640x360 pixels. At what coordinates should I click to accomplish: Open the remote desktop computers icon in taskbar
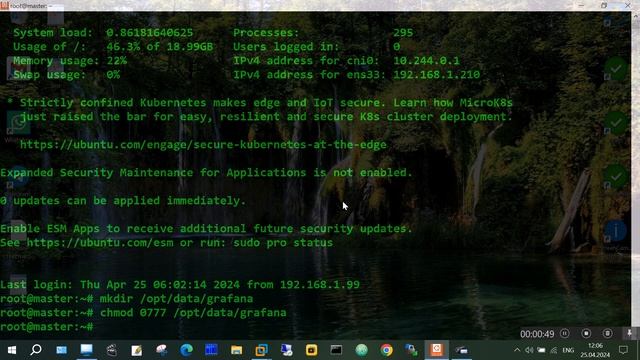pos(287,350)
